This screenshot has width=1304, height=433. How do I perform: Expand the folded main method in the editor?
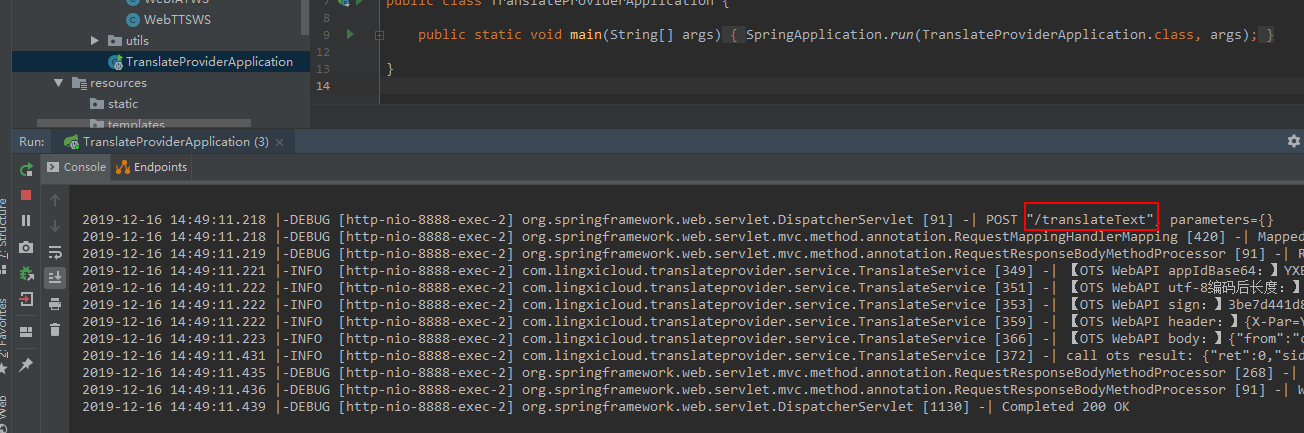380,35
